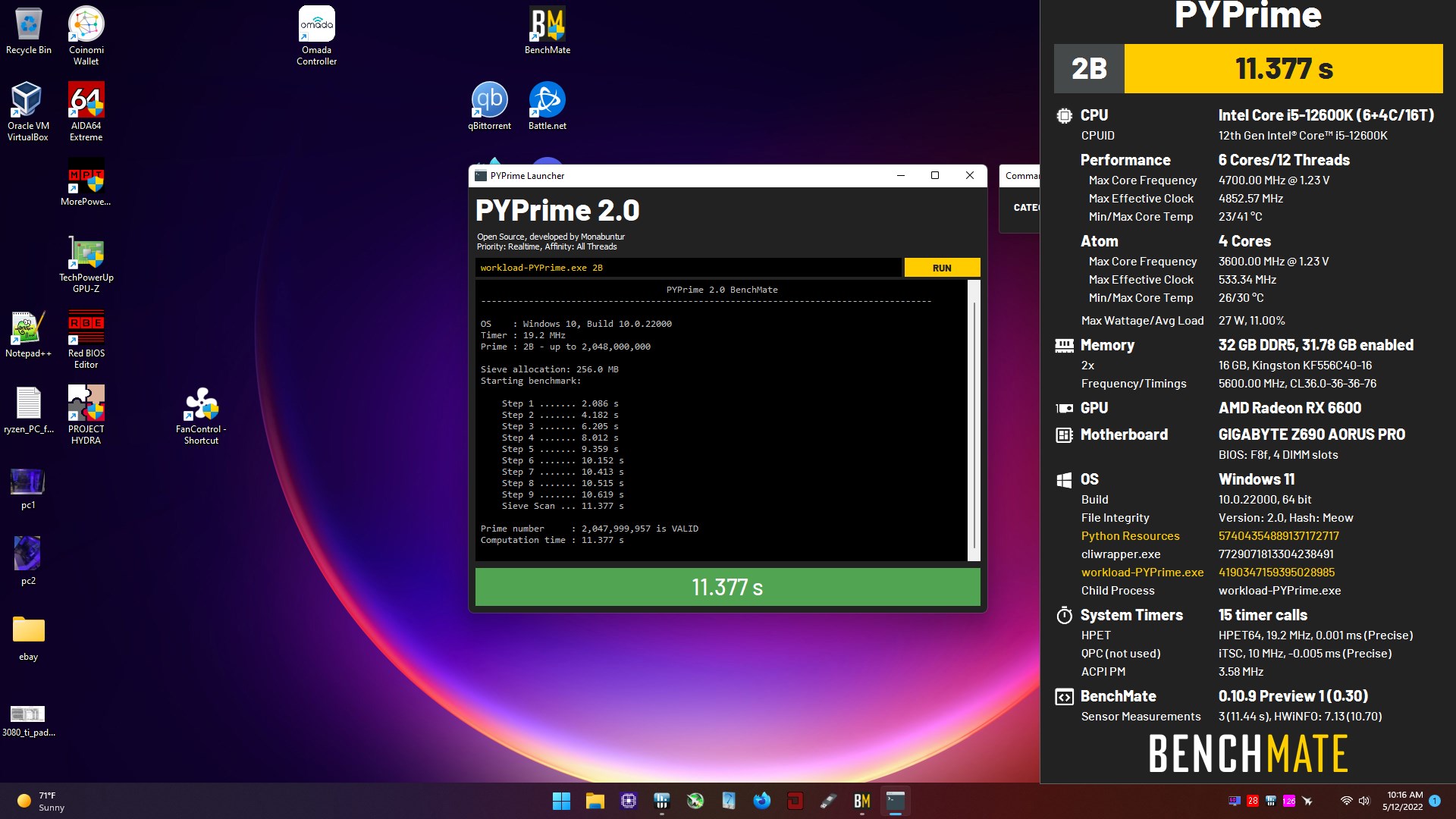Launch Oracle VM VirtualBox icon
Screen dimensions: 1456x819
(x=28, y=111)
